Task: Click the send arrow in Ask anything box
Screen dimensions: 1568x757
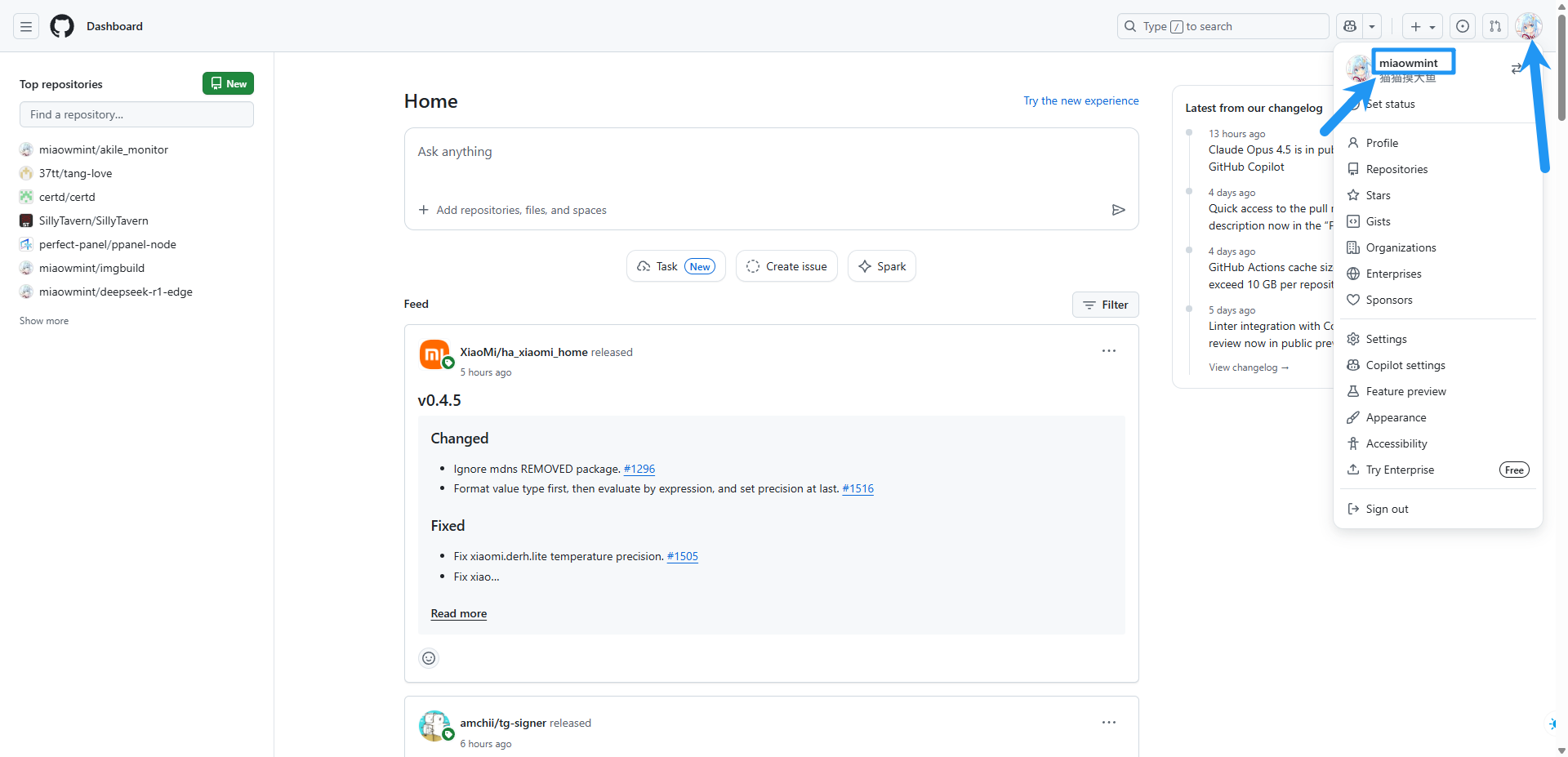Action: coord(1118,210)
